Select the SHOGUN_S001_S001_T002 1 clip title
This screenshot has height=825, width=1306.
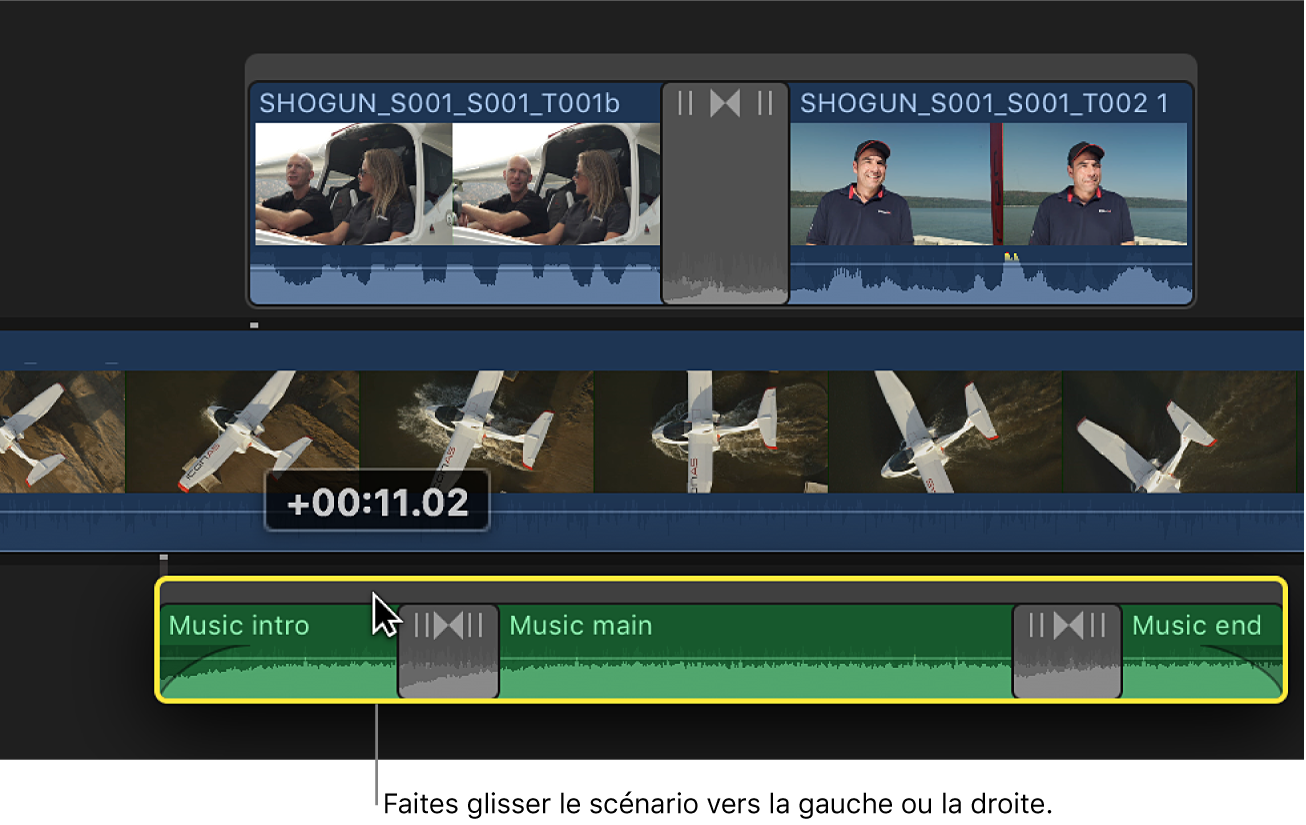(984, 103)
